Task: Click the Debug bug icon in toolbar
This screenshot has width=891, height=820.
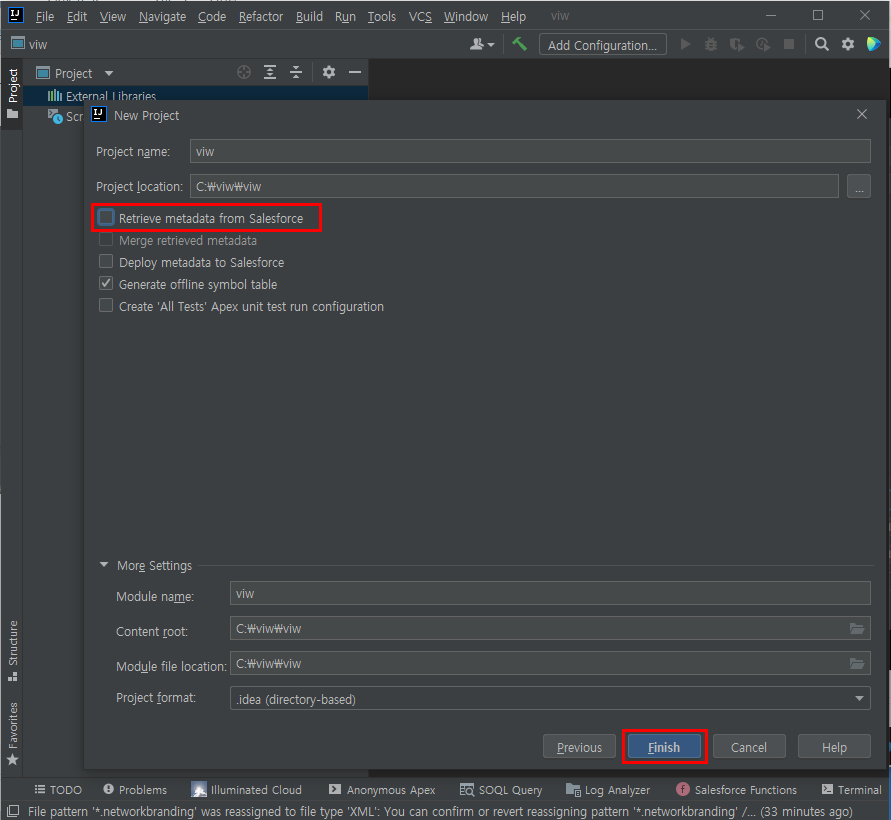Action: 711,44
